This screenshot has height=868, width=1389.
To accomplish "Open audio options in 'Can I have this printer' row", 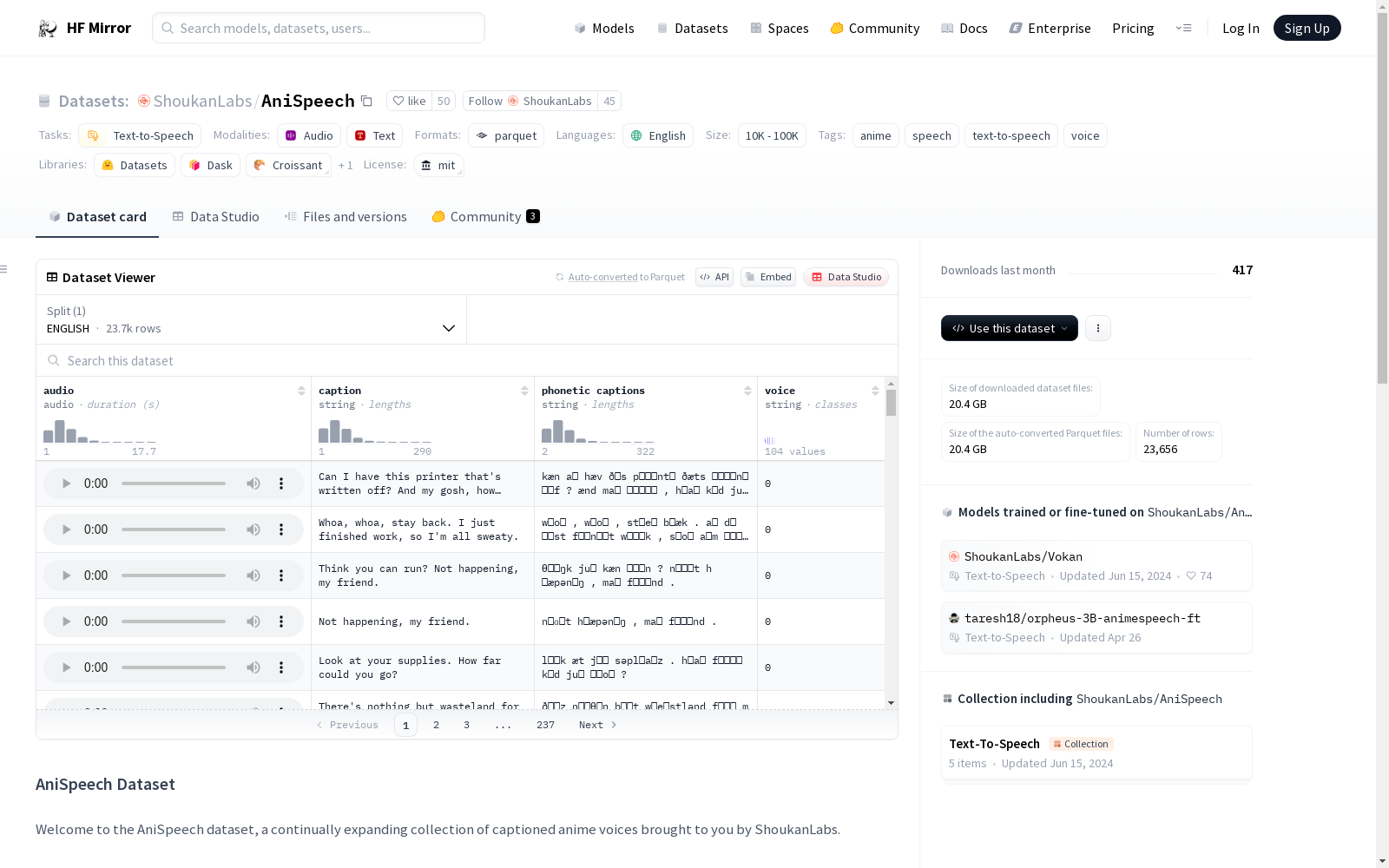I will click(x=281, y=483).
